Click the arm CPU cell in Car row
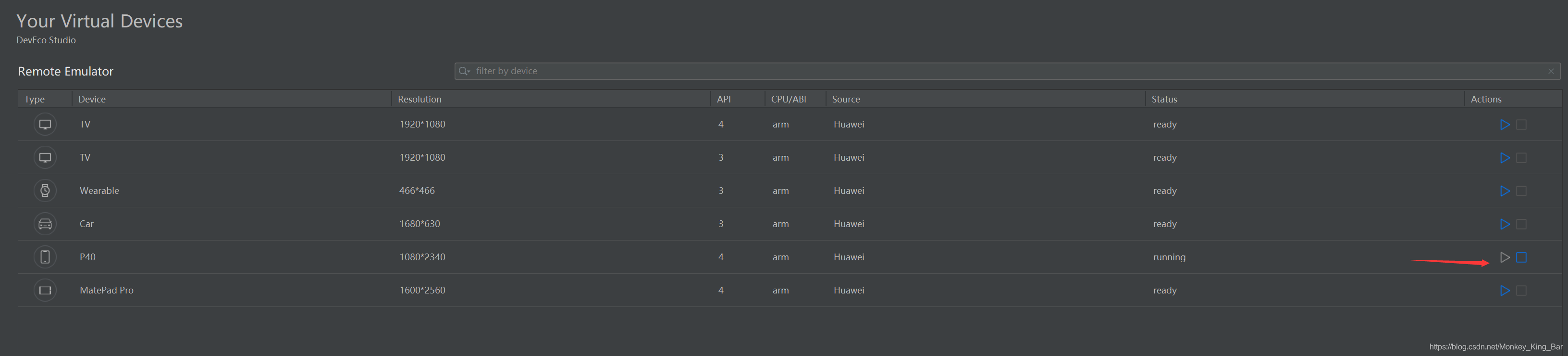Screen dimensions: 1568x356 click(x=781, y=224)
